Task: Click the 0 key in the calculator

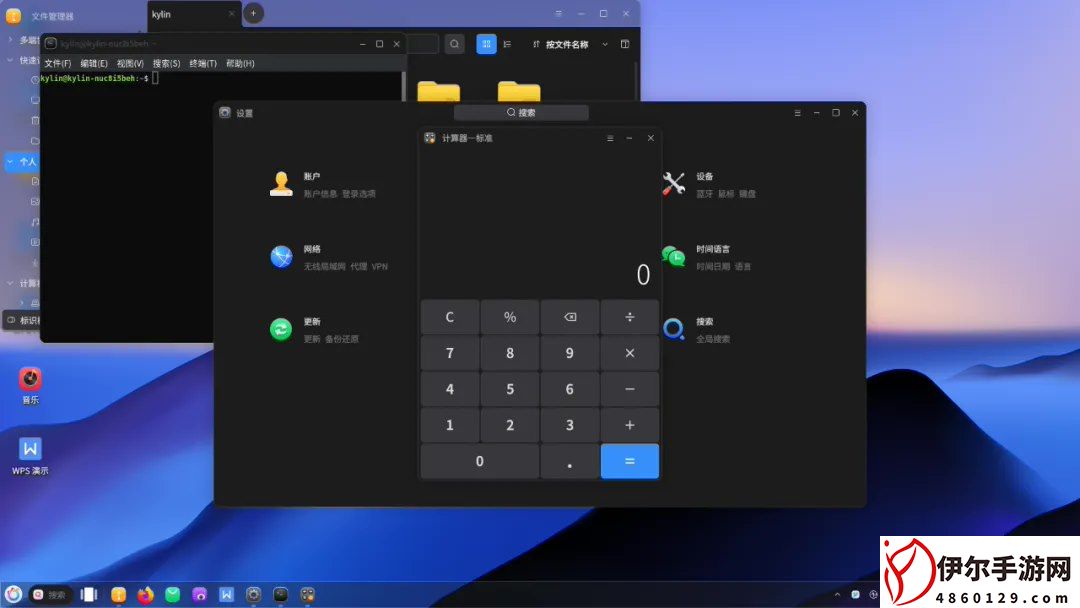Action: pyautogui.click(x=480, y=461)
